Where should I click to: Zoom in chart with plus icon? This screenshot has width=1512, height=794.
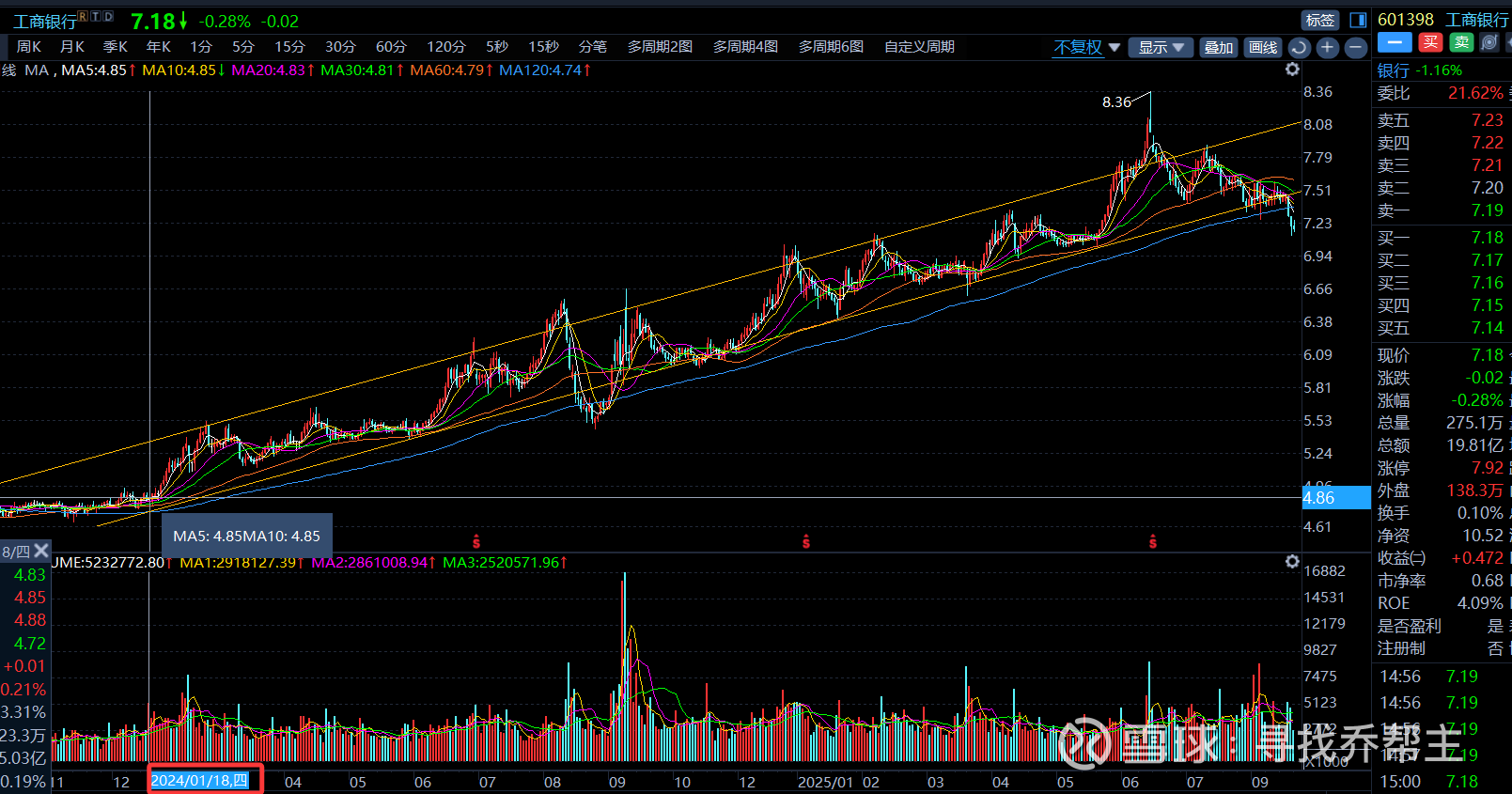(1327, 47)
